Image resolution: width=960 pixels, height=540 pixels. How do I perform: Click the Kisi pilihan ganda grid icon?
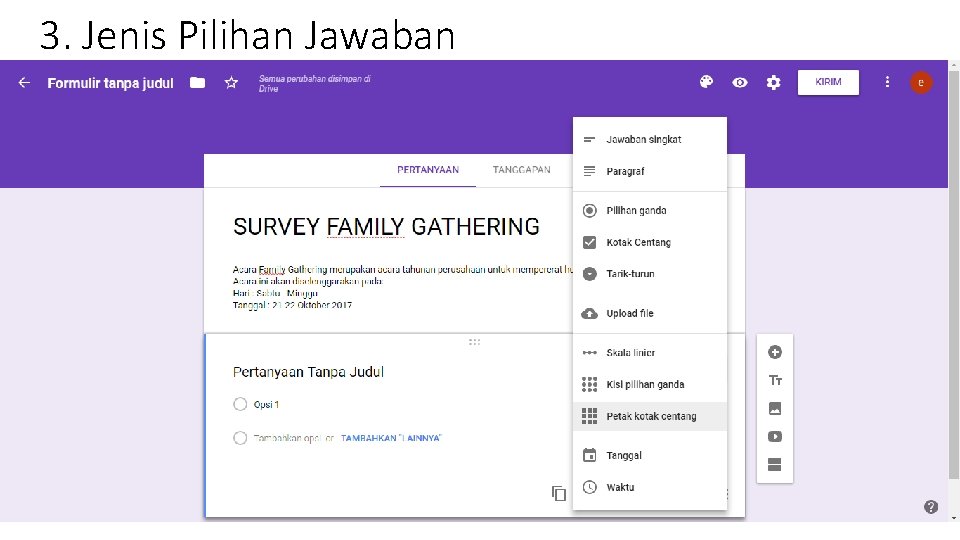point(589,384)
